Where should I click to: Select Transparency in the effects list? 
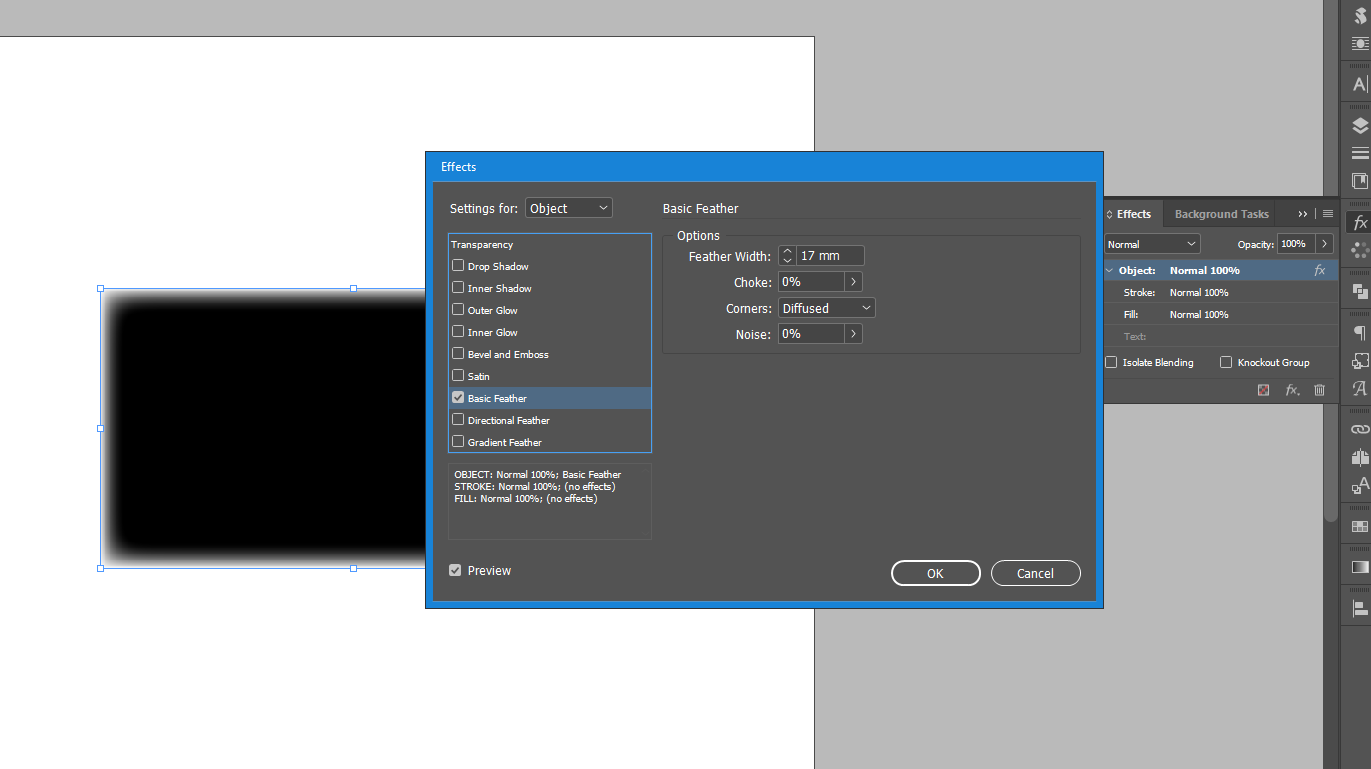(x=550, y=244)
